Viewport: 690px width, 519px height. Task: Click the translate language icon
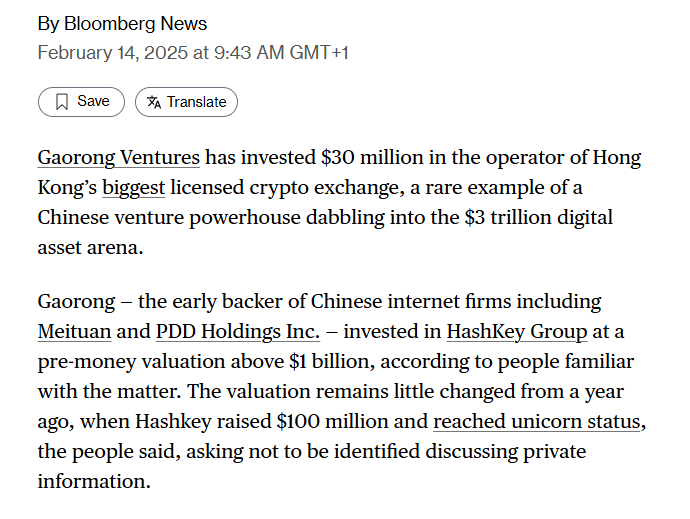[154, 102]
